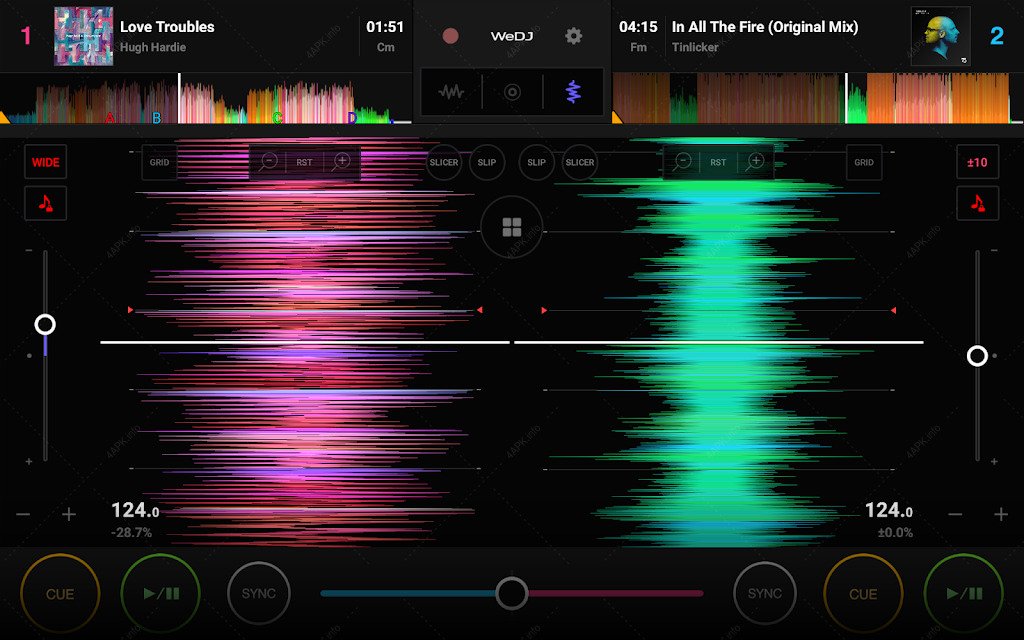1024x640 pixels.
Task: Change the WIDE tempo range on deck 1
Action: coord(46,162)
